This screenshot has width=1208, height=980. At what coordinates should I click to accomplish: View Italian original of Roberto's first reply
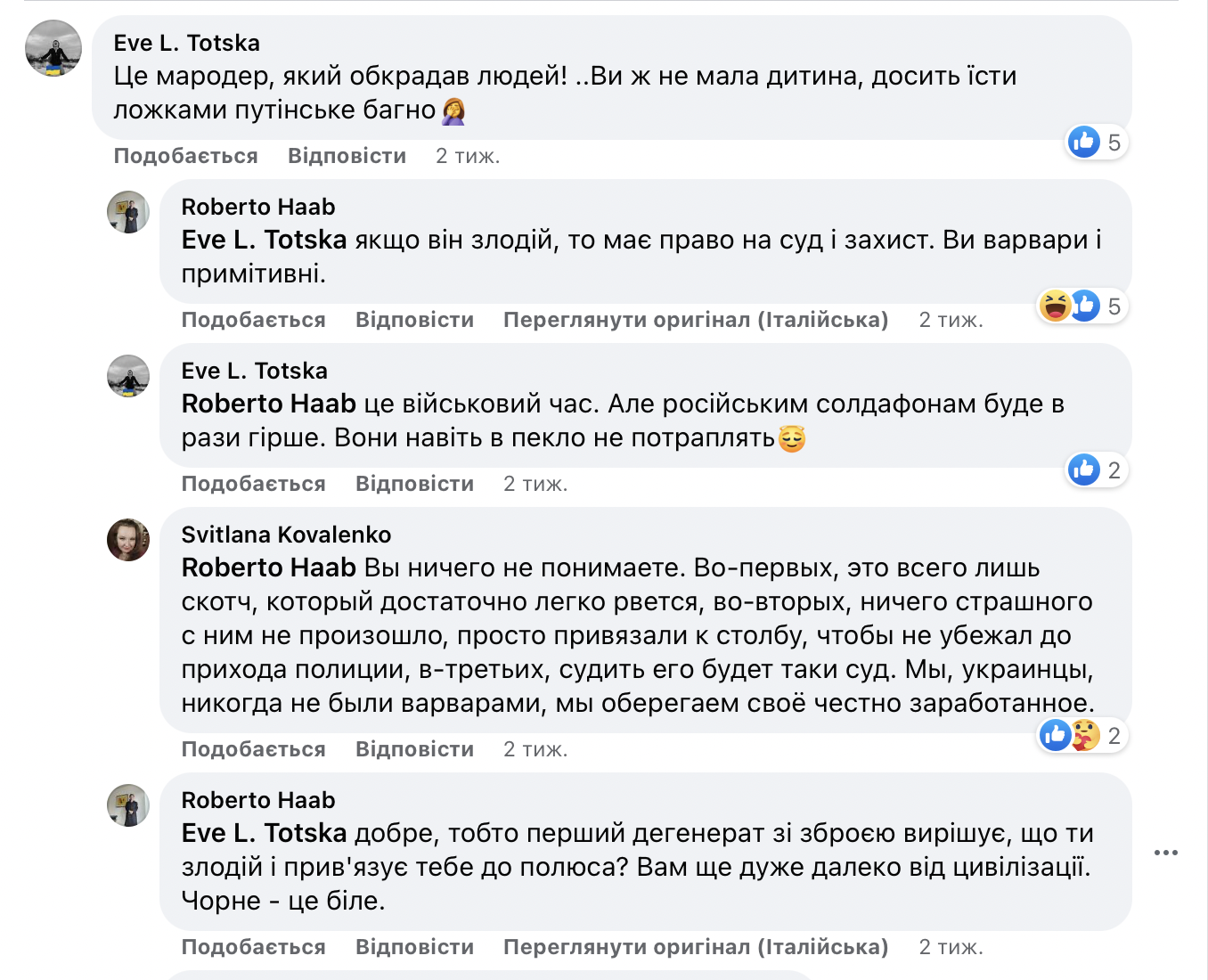point(695,320)
